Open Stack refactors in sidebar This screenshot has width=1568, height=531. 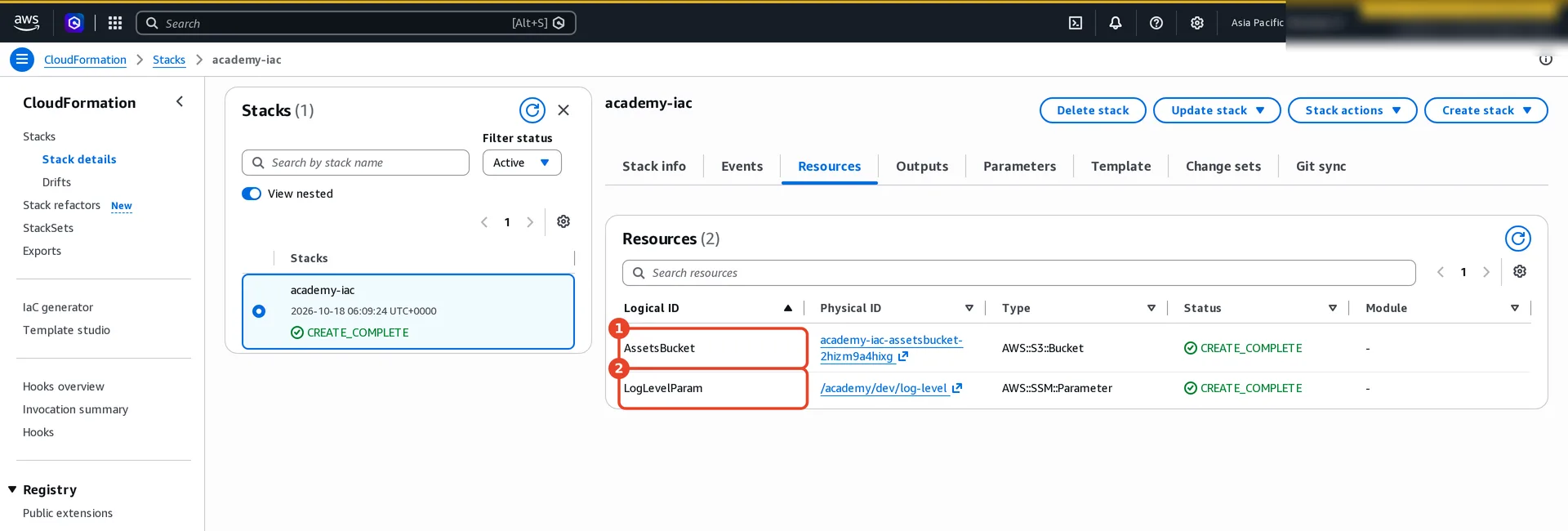coord(61,205)
